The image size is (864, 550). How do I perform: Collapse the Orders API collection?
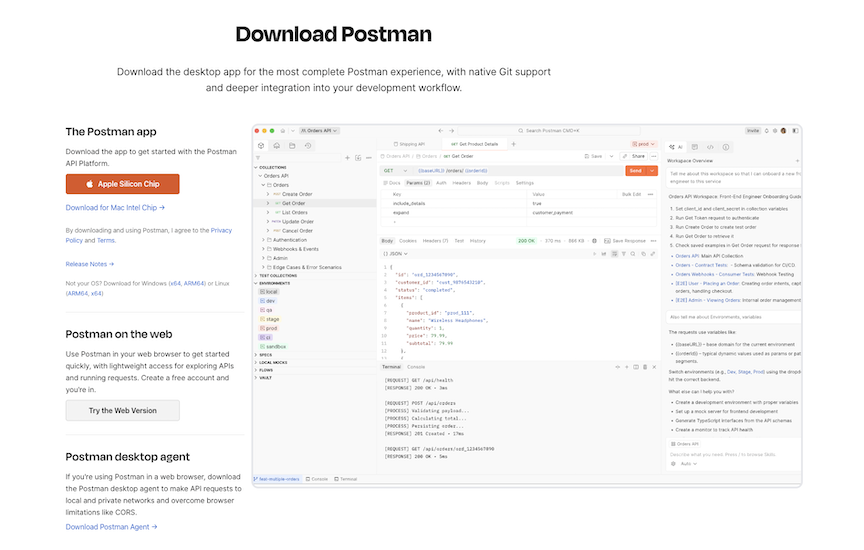pos(260,176)
